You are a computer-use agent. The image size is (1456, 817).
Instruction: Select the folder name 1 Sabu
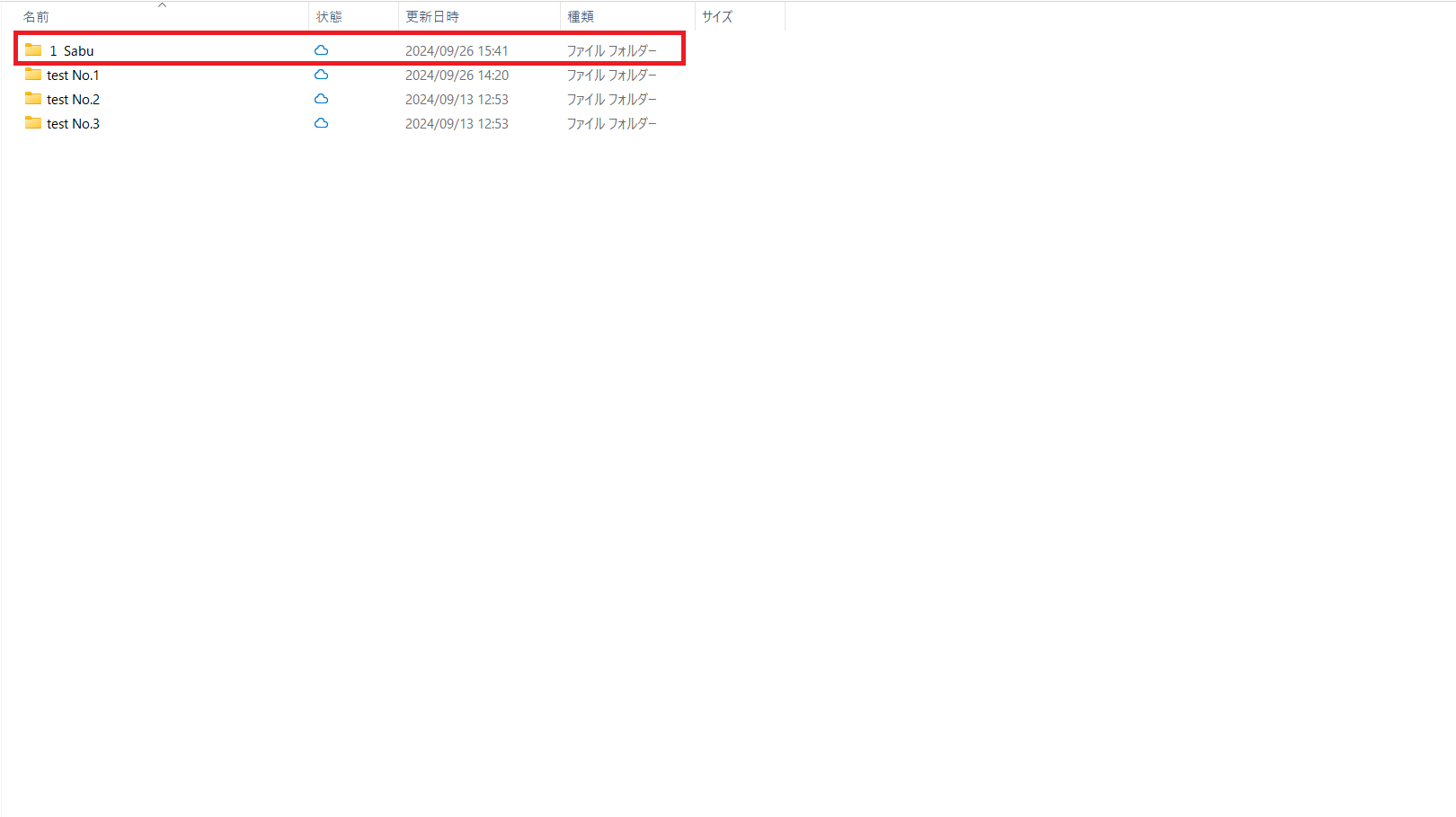[71, 50]
